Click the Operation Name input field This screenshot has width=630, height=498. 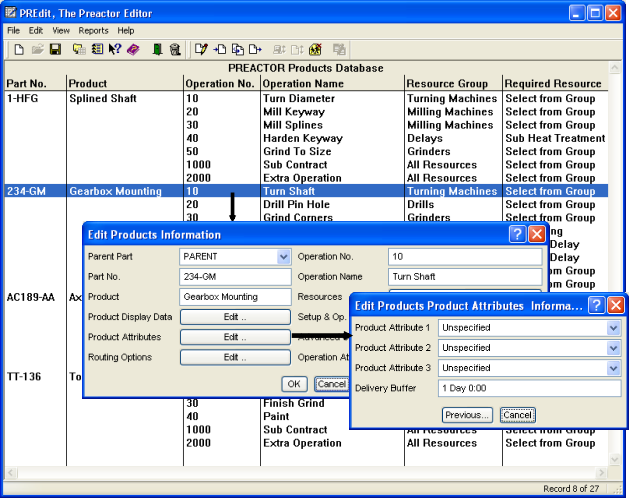[x=465, y=277]
